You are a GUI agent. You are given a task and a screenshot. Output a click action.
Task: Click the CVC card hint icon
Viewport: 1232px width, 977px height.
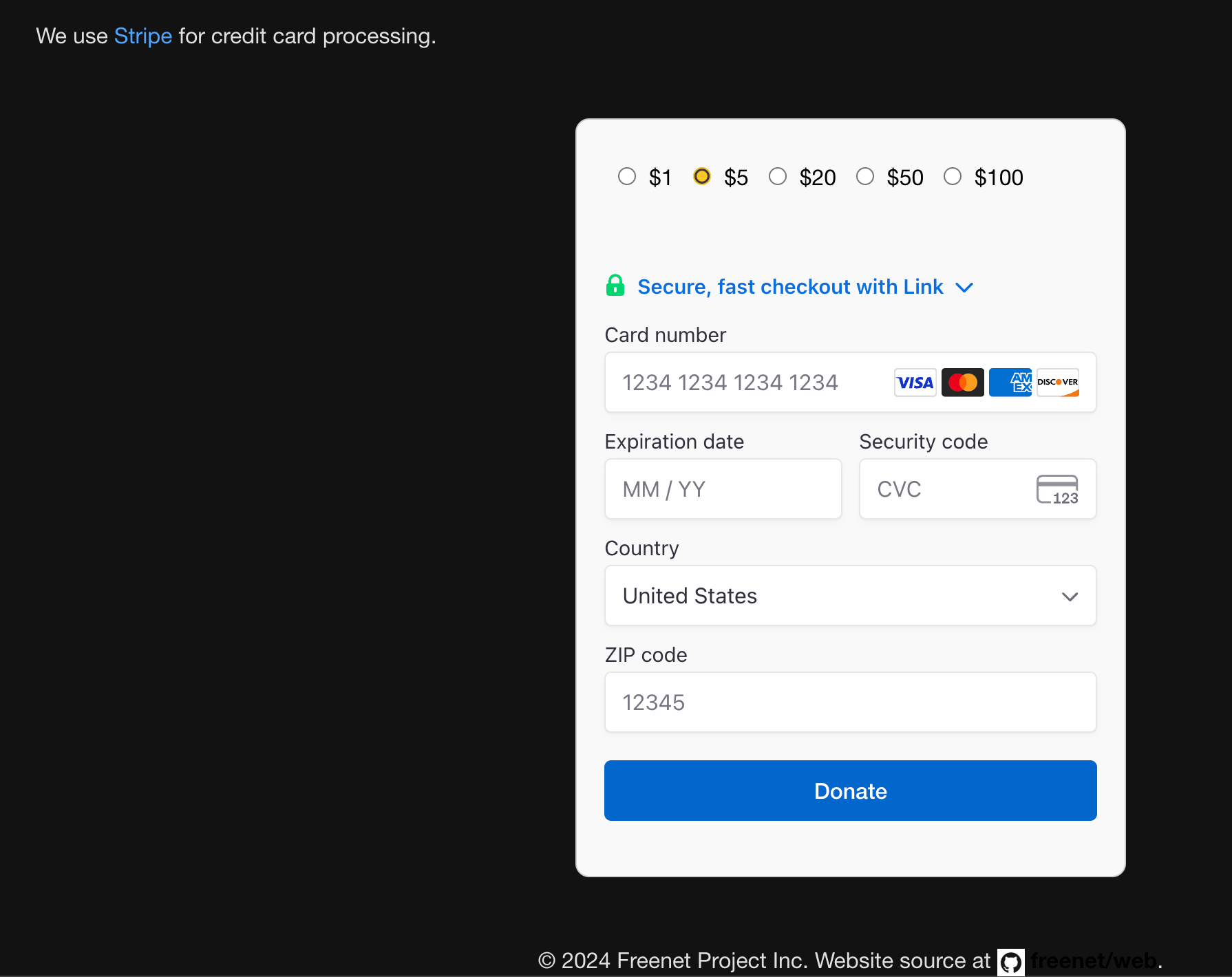(x=1058, y=489)
